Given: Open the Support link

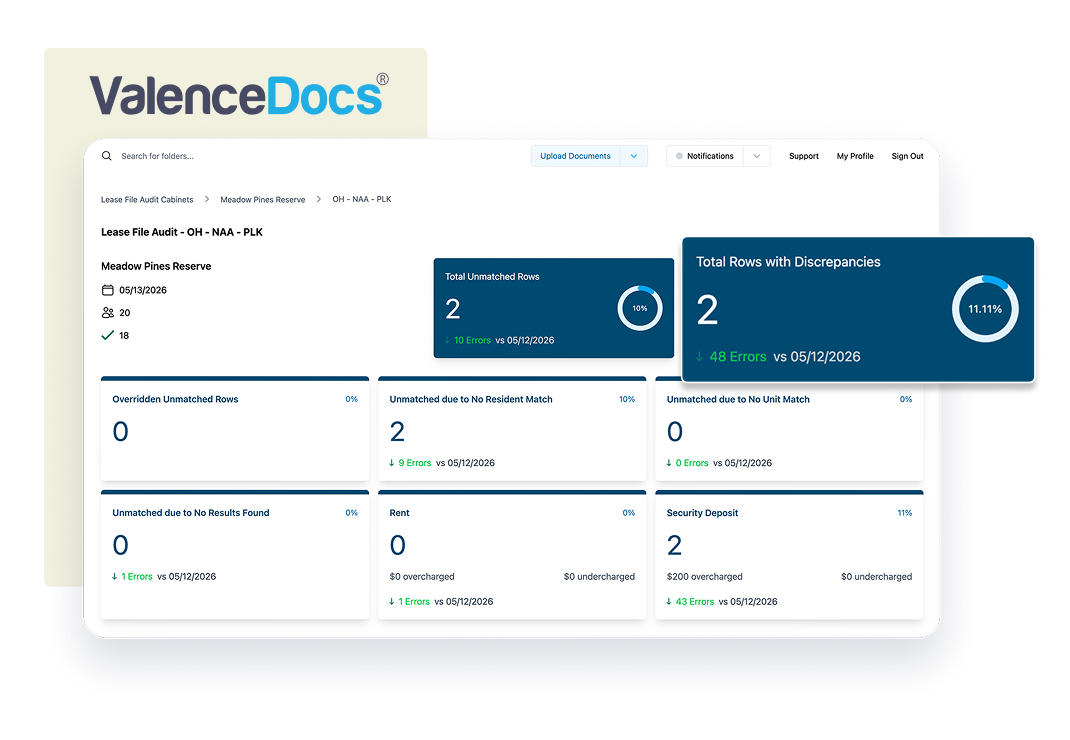Looking at the screenshot, I should [804, 156].
